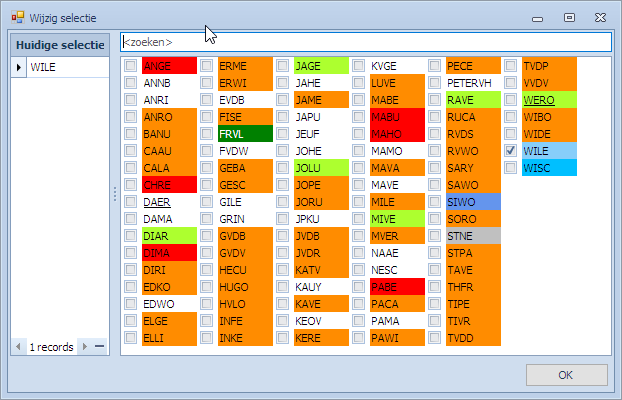Tick the KVGE checkbox

[x=359, y=65]
